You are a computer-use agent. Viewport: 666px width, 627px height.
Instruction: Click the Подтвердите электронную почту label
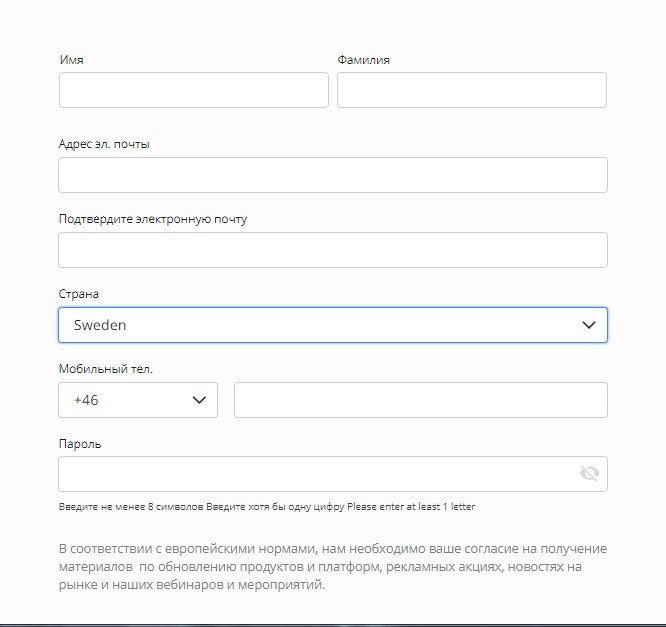(153, 219)
